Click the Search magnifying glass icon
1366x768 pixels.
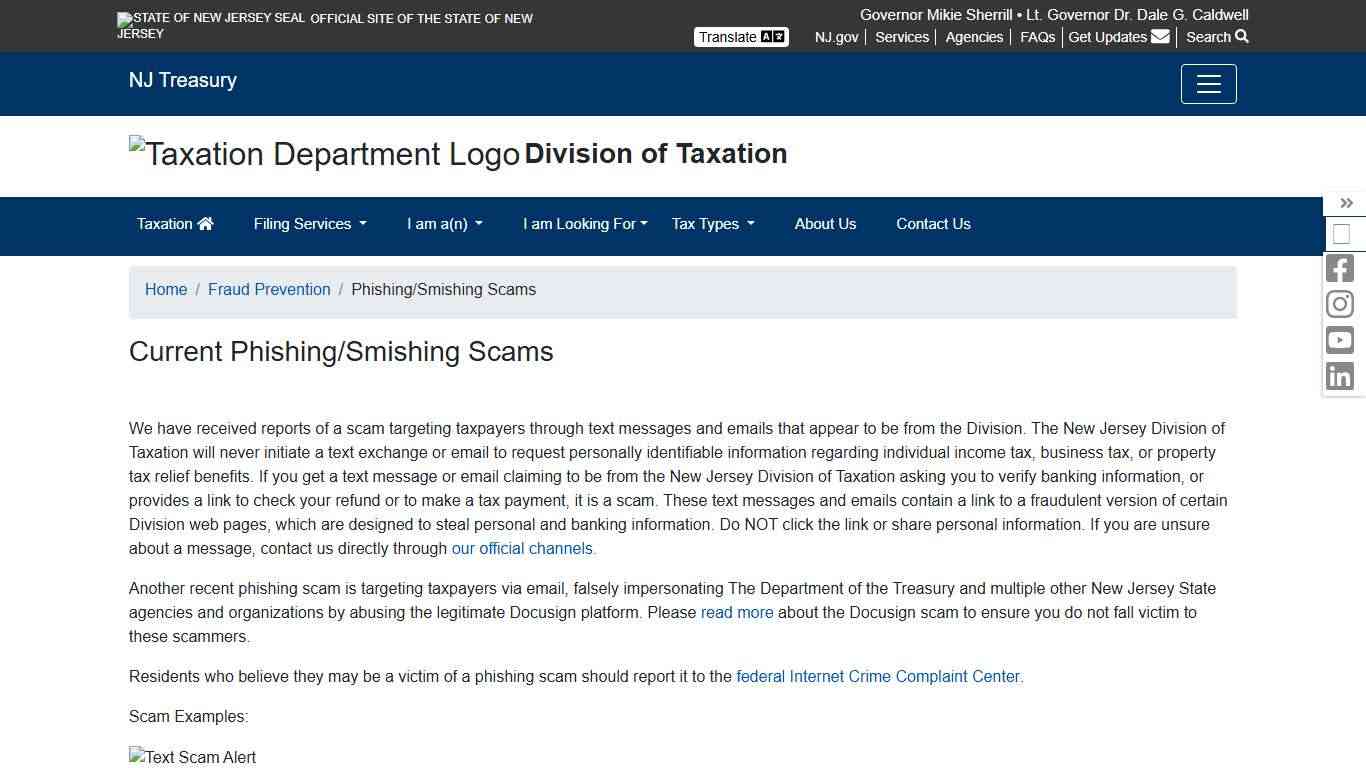click(1242, 37)
